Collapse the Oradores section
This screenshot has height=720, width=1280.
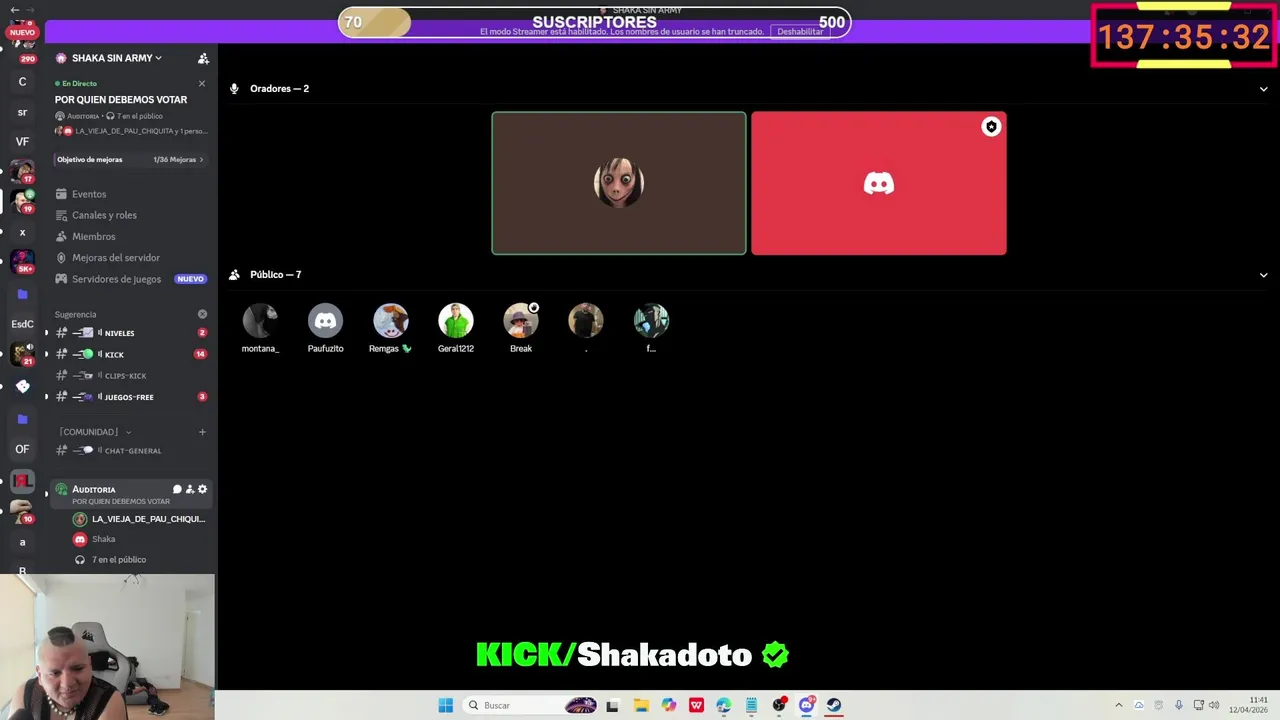(1263, 89)
